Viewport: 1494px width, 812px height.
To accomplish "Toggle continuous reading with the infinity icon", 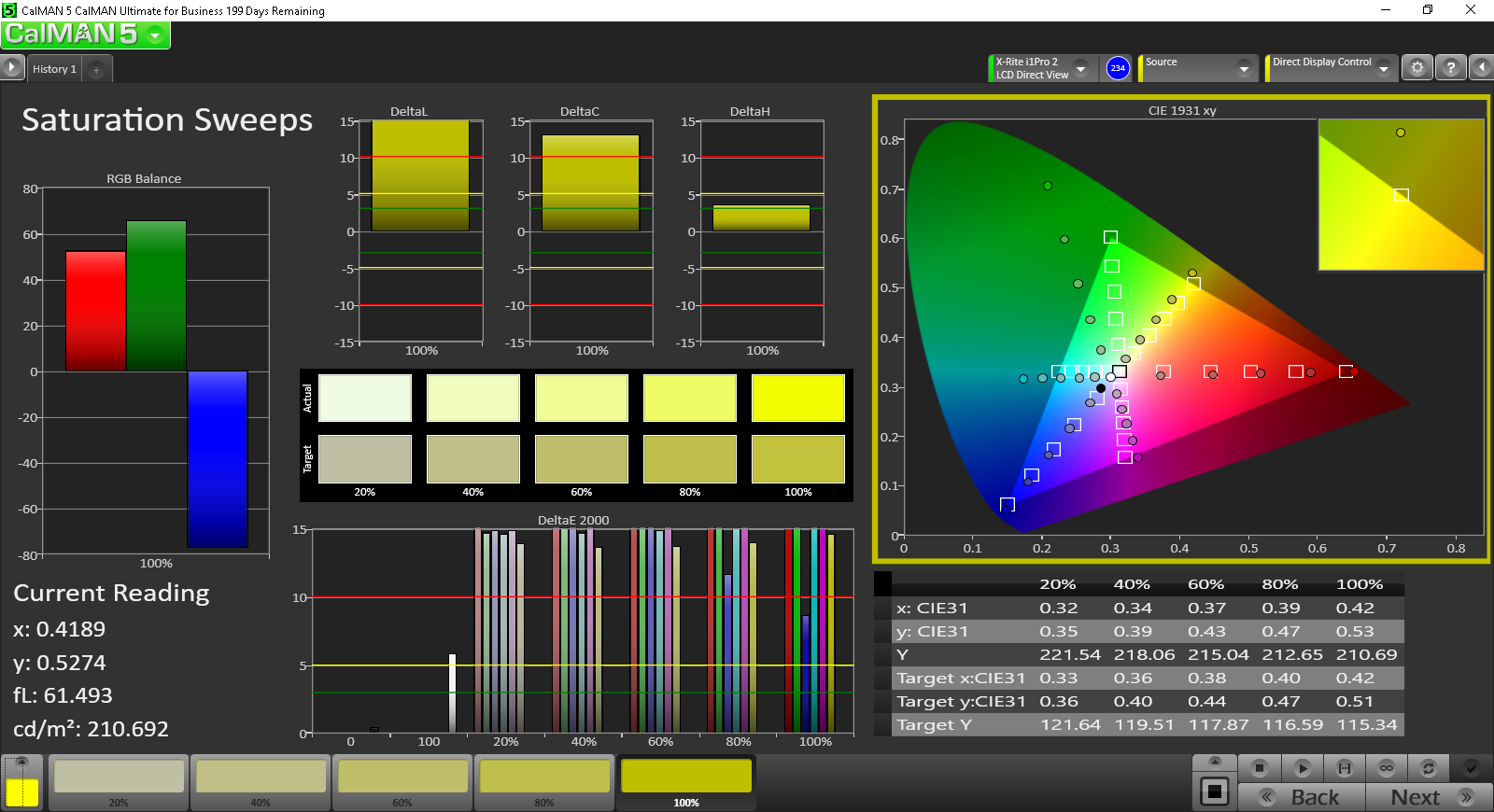I will point(1387,768).
